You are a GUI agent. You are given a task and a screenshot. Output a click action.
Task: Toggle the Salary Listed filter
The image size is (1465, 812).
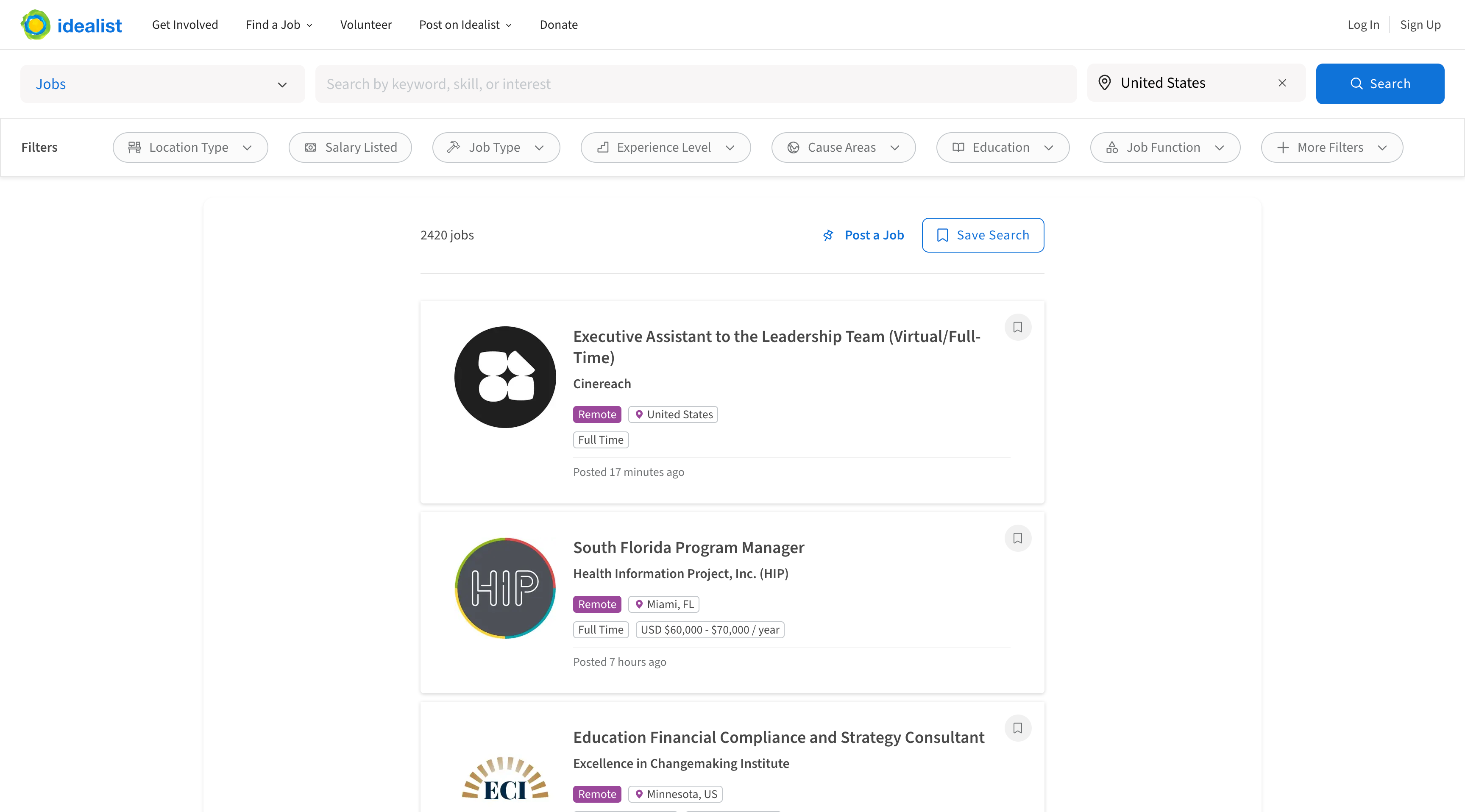point(350,147)
